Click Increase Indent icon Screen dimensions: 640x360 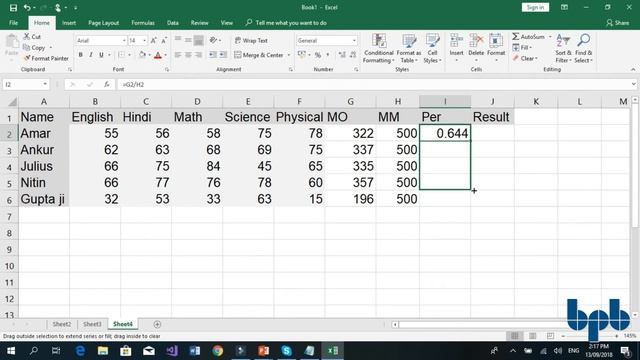pyautogui.click(x=223, y=55)
